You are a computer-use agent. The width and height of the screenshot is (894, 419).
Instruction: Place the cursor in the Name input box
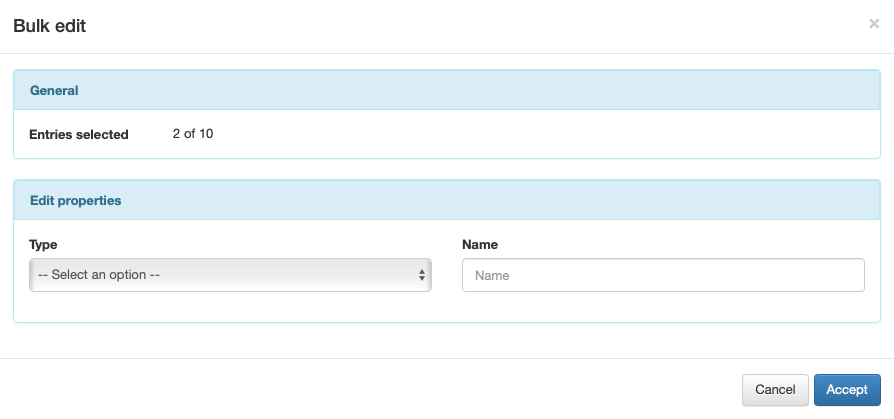(x=663, y=275)
